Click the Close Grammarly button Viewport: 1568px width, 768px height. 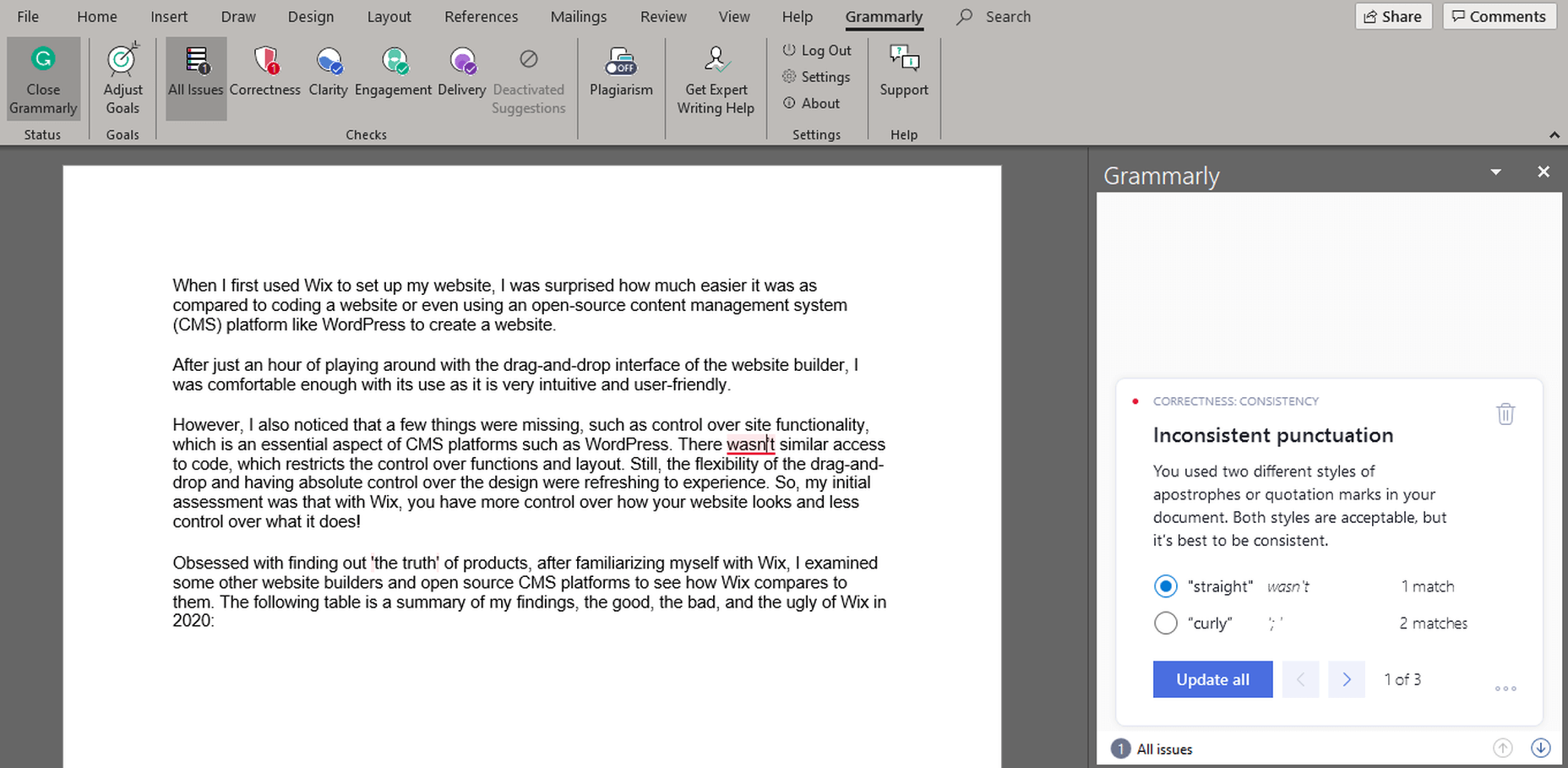(43, 79)
